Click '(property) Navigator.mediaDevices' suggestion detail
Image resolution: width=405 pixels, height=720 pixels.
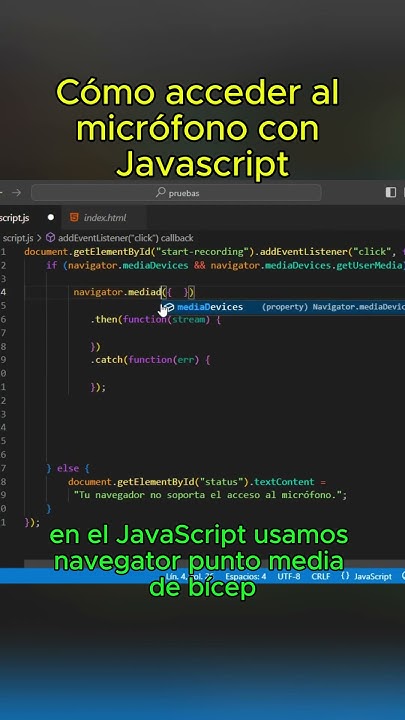[x=333, y=307]
